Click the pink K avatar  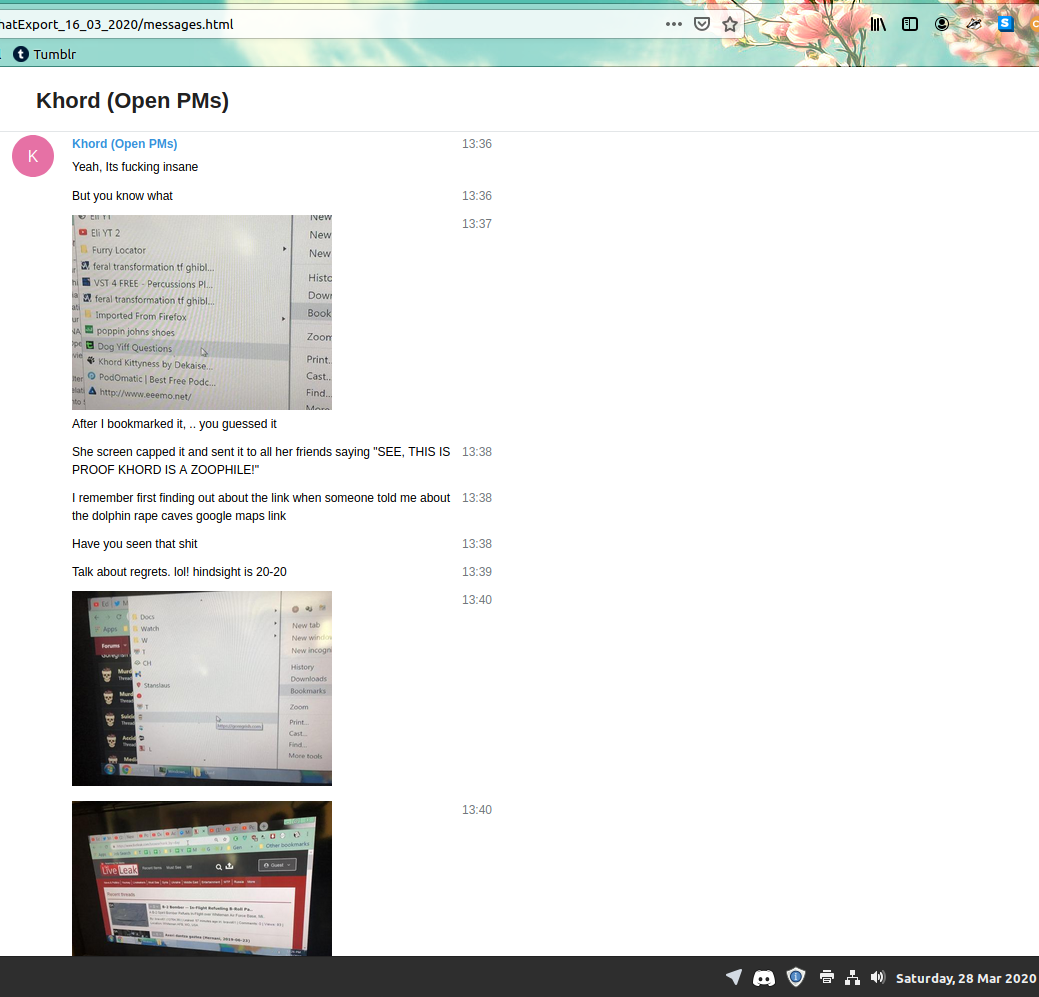click(33, 156)
